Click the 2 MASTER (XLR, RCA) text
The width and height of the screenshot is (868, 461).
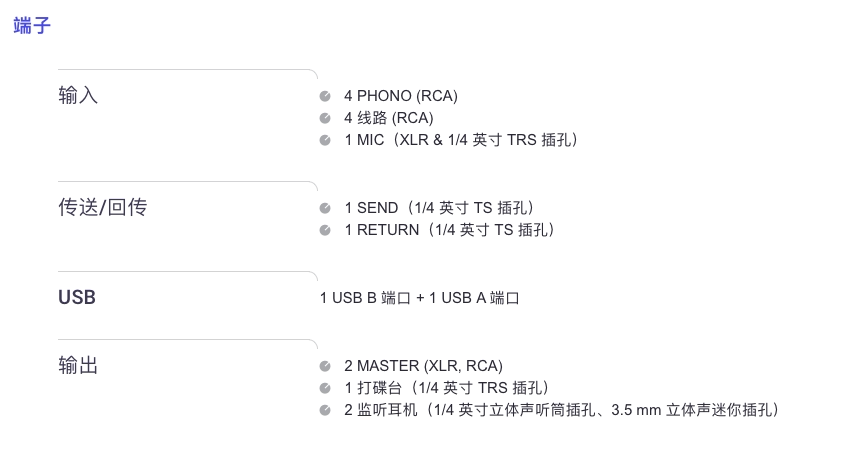(x=423, y=366)
